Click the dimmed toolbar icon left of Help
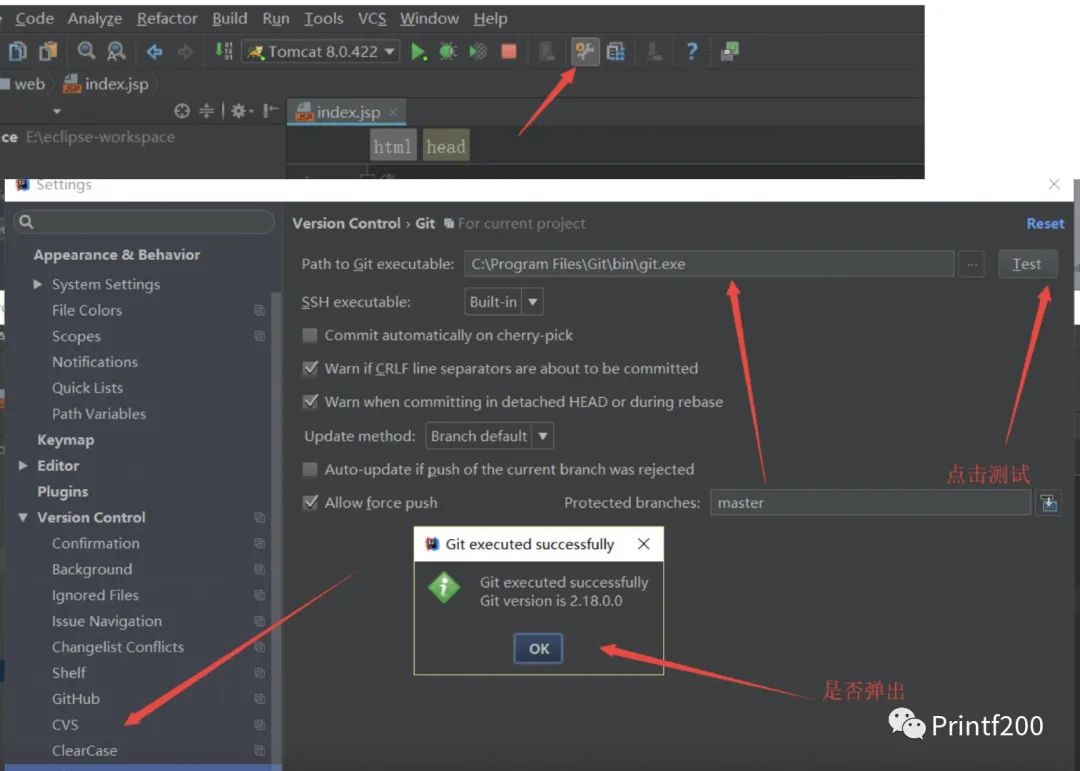This screenshot has width=1080, height=771. [654, 52]
